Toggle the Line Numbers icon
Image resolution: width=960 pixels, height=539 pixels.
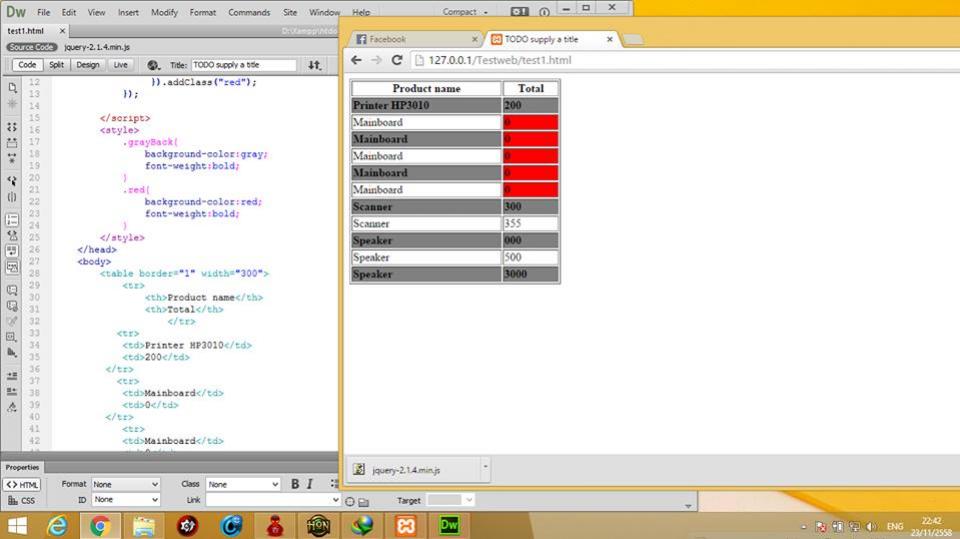(x=12, y=219)
